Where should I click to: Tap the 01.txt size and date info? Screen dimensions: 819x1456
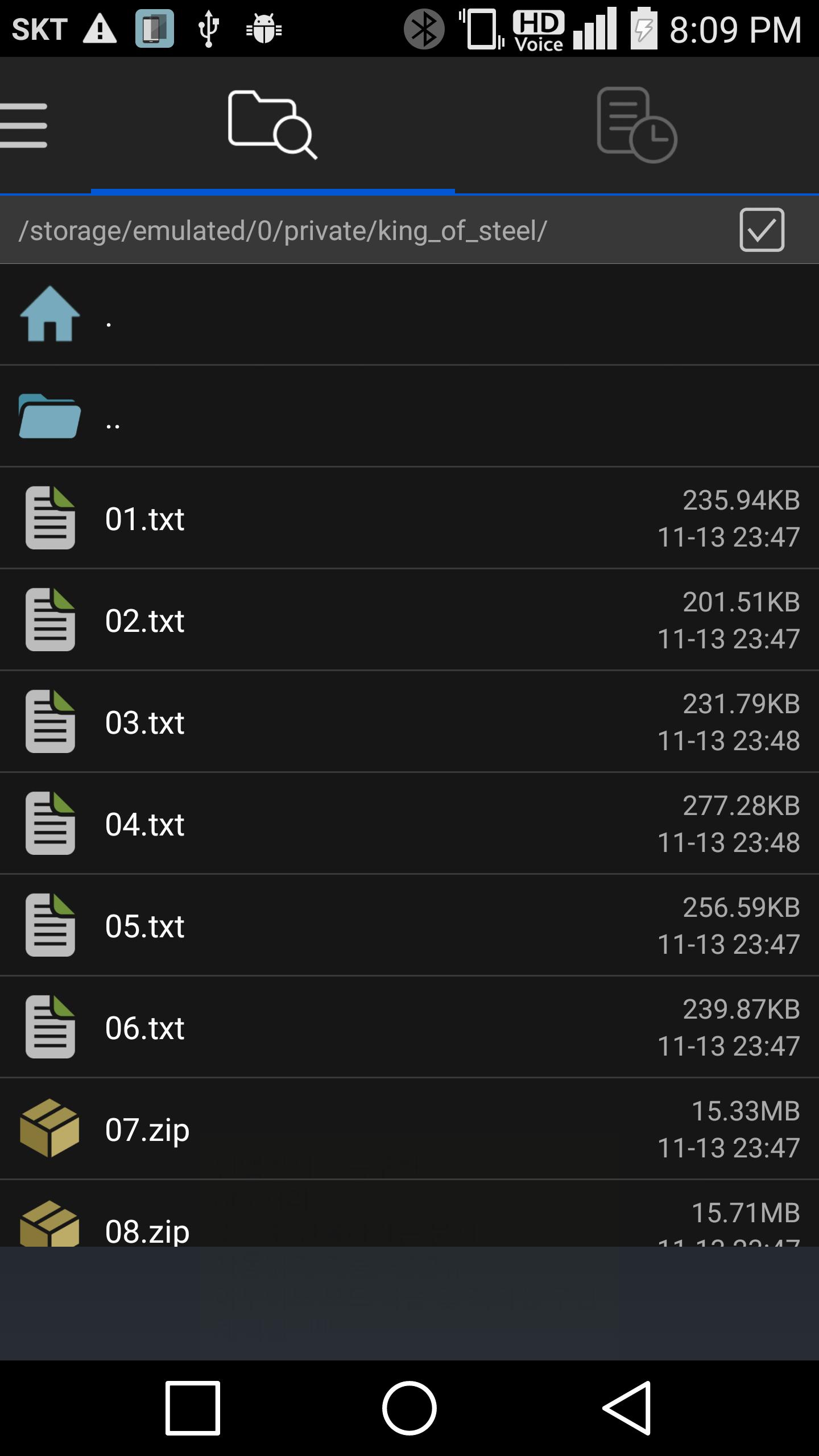(x=729, y=519)
